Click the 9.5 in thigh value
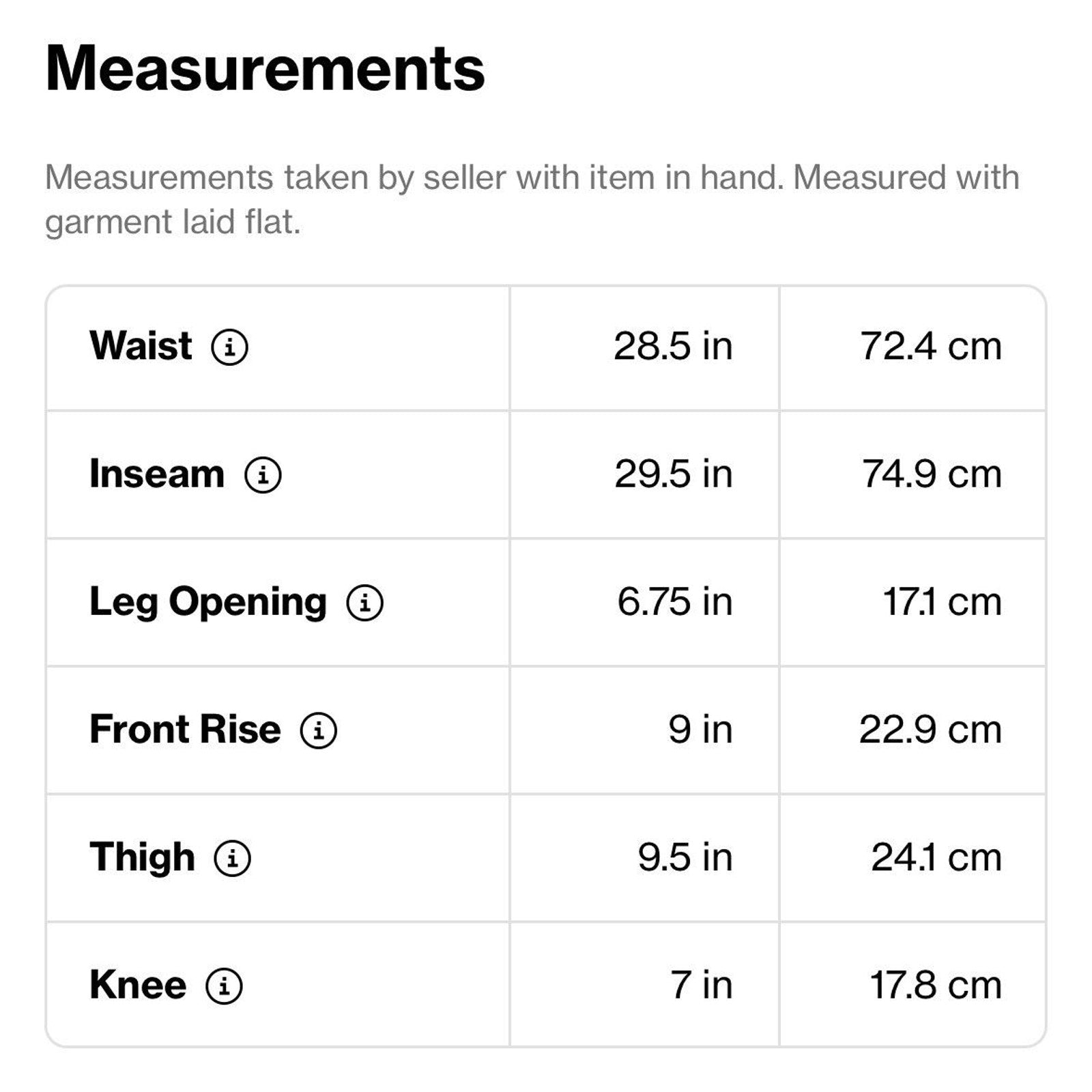Screen dimensions: 1092x1092 (x=685, y=857)
